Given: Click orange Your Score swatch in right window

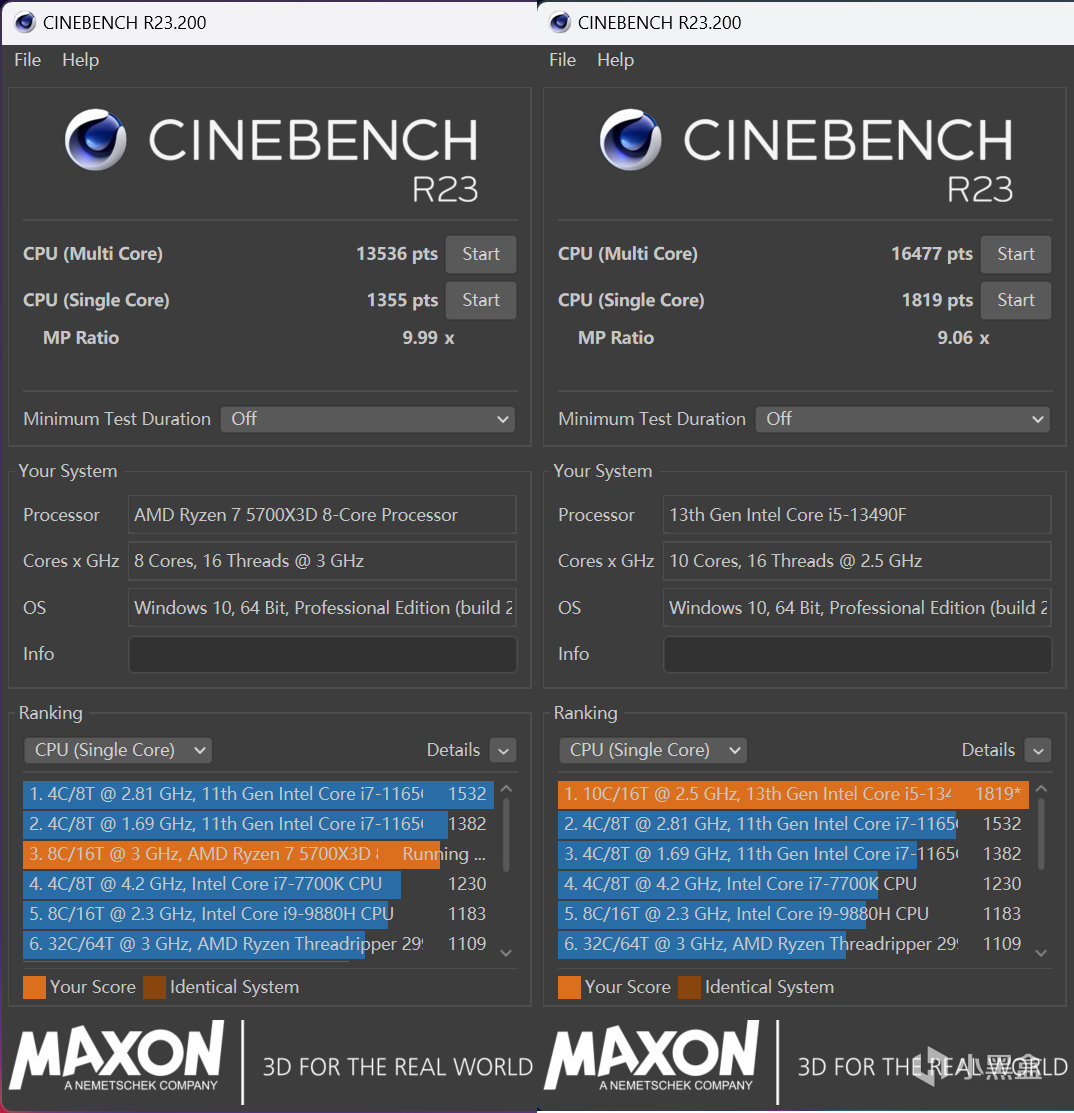Looking at the screenshot, I should [x=569, y=987].
